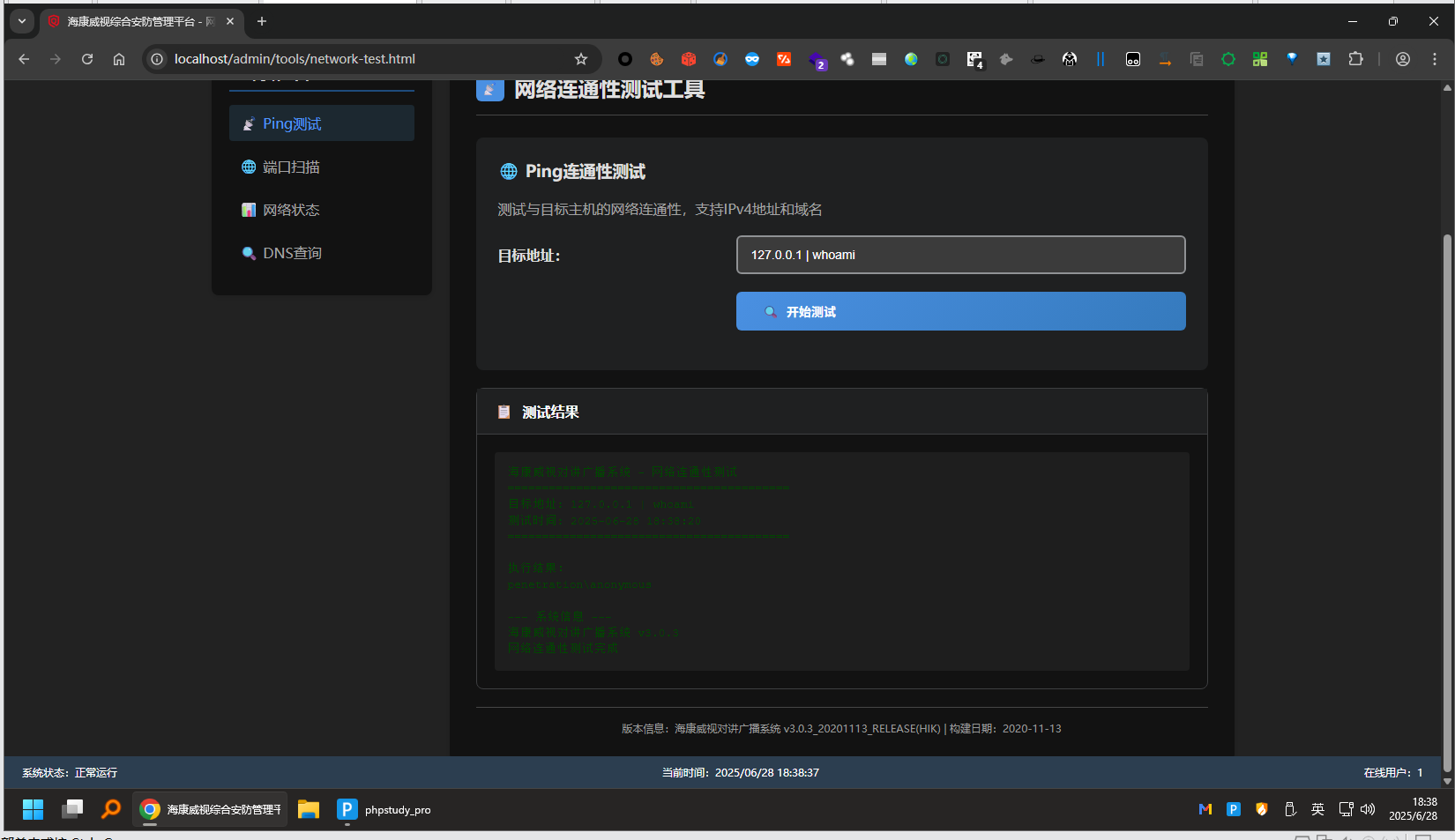Click the browser home icon
The width and height of the screenshot is (1455, 840).
(x=119, y=59)
